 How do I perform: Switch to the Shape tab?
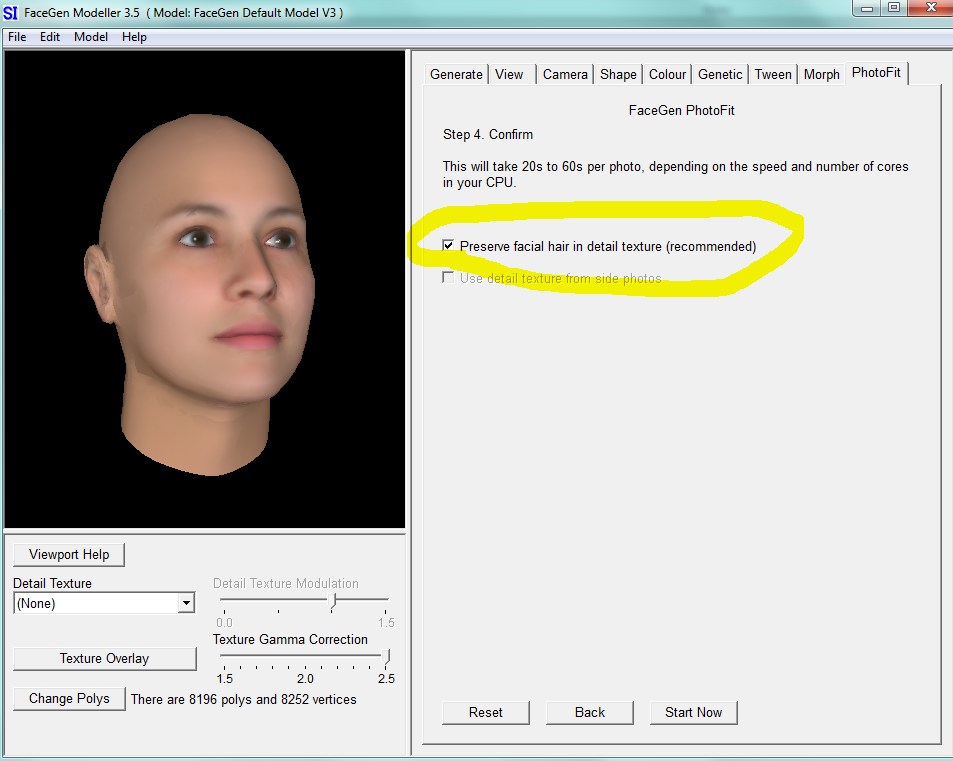click(x=617, y=73)
